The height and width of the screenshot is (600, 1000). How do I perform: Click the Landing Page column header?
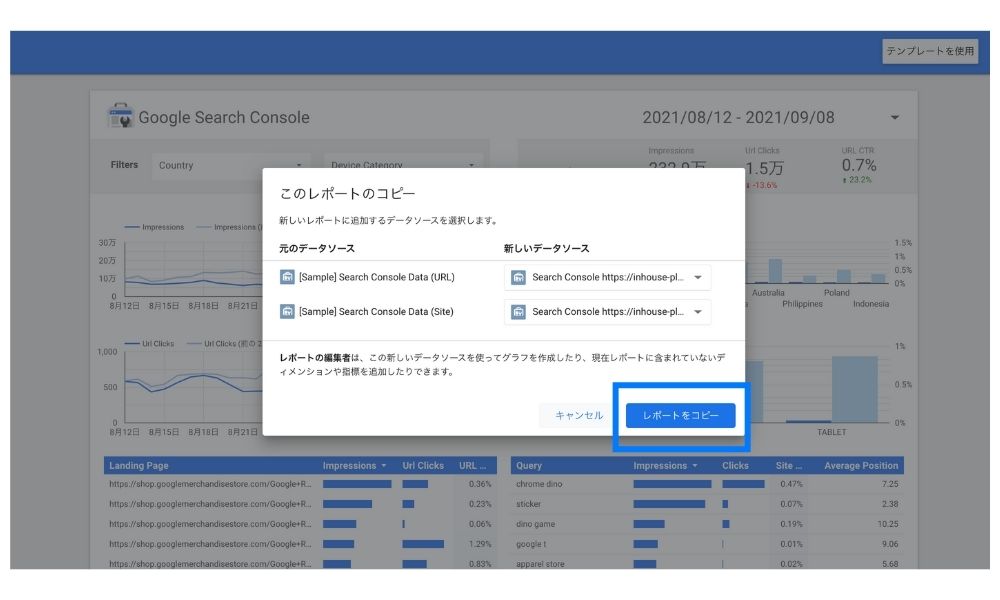[138, 465]
